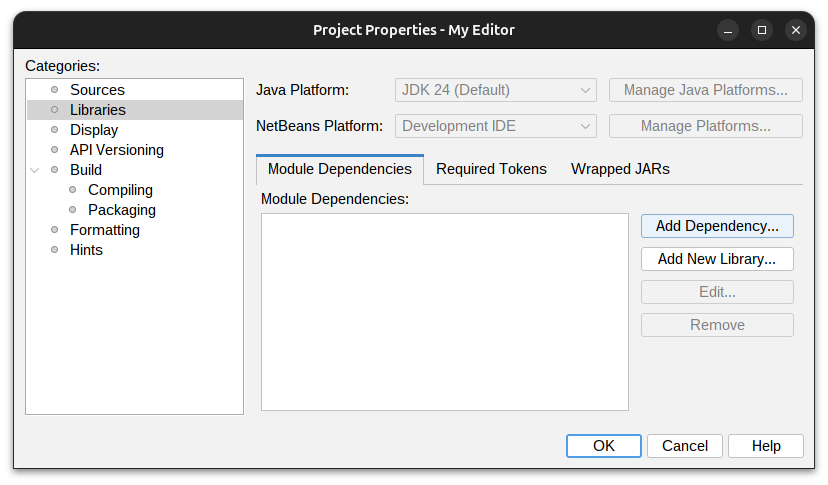Switch to the Required Tokens tab
This screenshot has height=485, width=828.
point(491,169)
